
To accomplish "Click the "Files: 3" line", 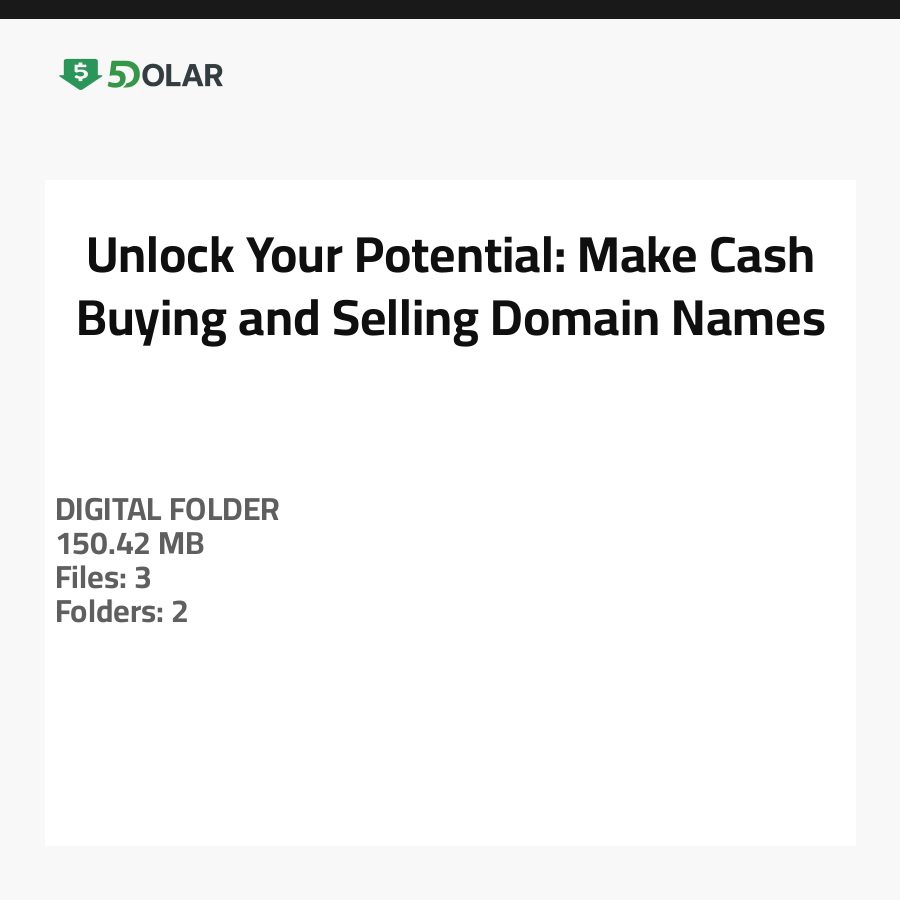I will pos(103,578).
